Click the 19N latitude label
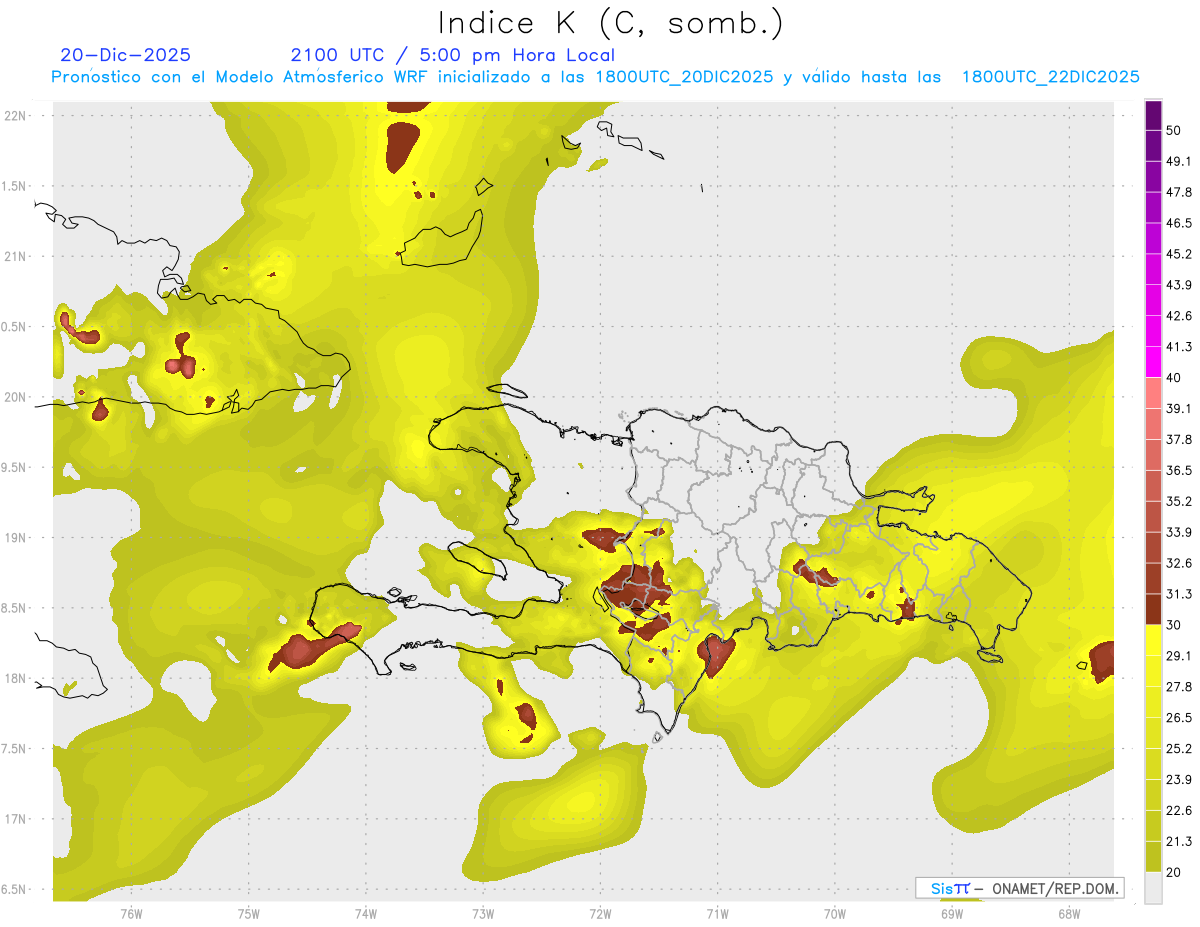Image resolution: width=1200 pixels, height=927 pixels. (16, 537)
